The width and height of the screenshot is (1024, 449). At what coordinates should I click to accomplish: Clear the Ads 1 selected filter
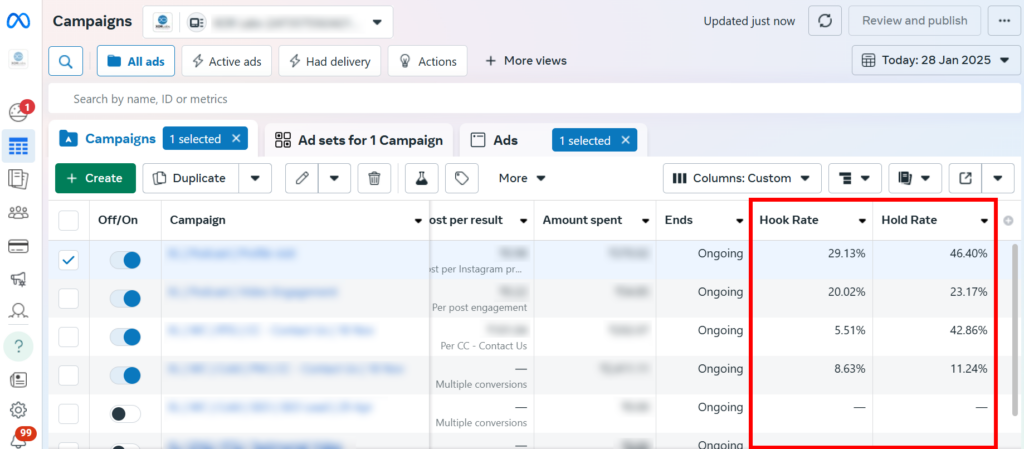[x=625, y=140]
